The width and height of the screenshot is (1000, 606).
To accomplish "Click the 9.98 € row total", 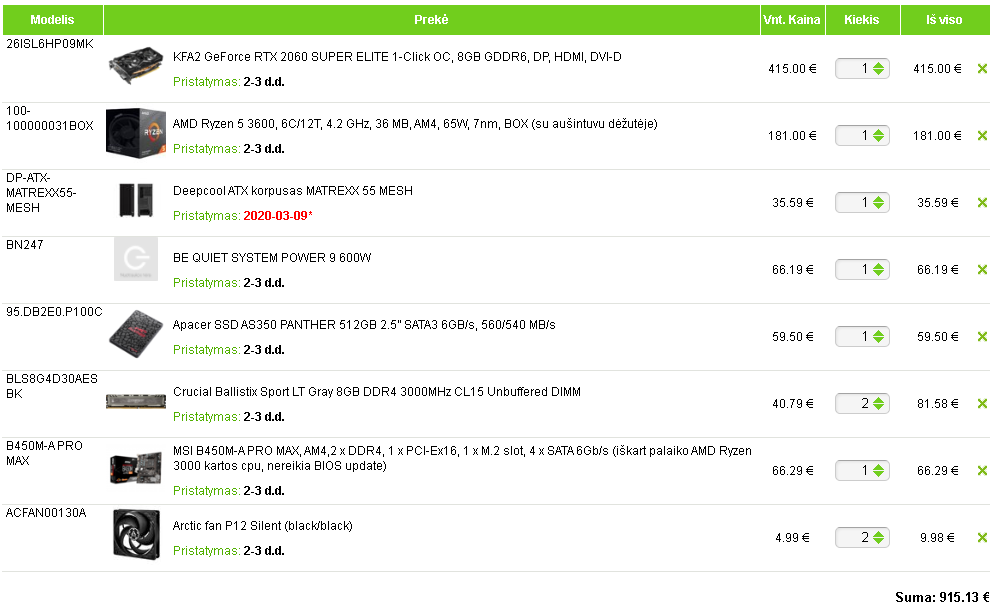I will (x=938, y=538).
